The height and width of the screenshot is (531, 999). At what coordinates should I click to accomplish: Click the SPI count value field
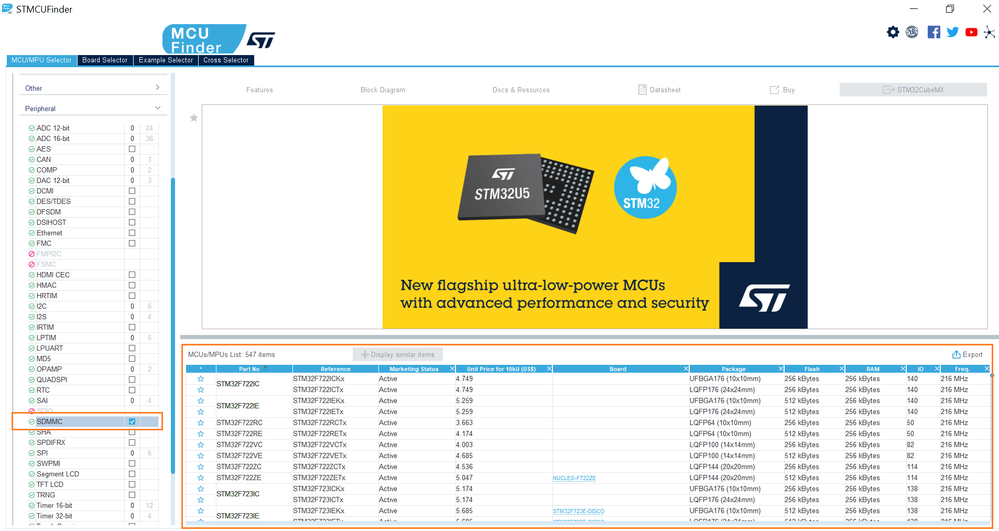click(x=132, y=453)
